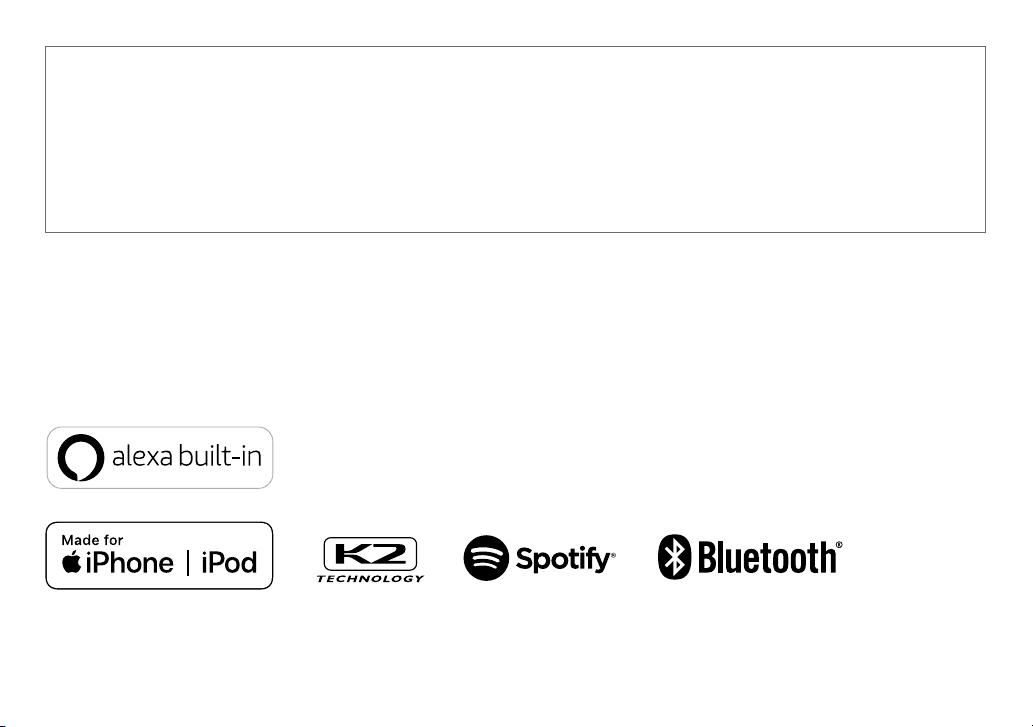The image size is (1033, 727).
Task: Click the registered mark beside Bluetooth
Action: click(839, 545)
